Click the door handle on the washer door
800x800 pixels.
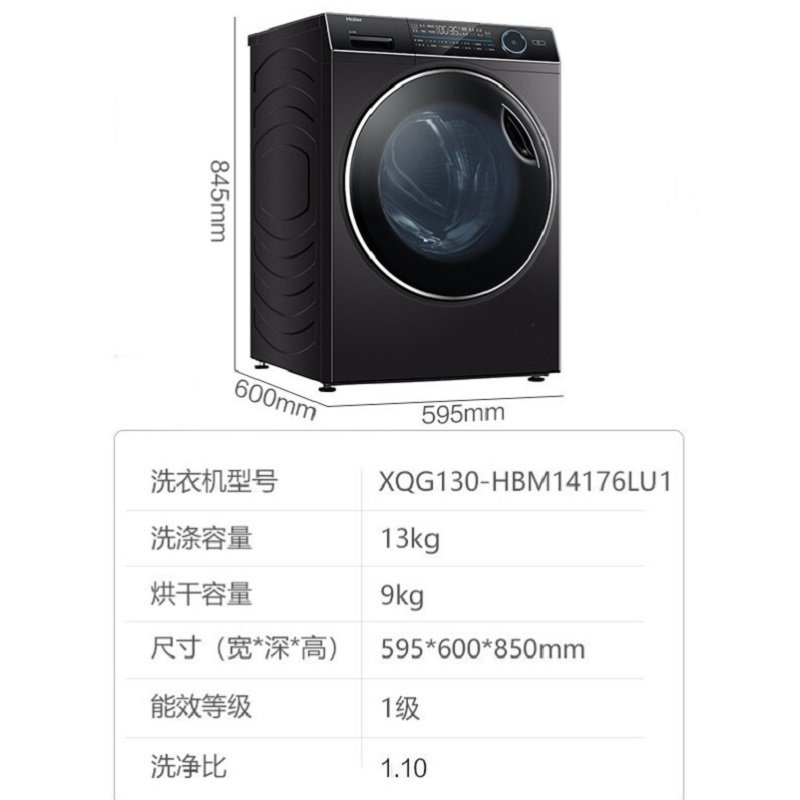(520, 132)
